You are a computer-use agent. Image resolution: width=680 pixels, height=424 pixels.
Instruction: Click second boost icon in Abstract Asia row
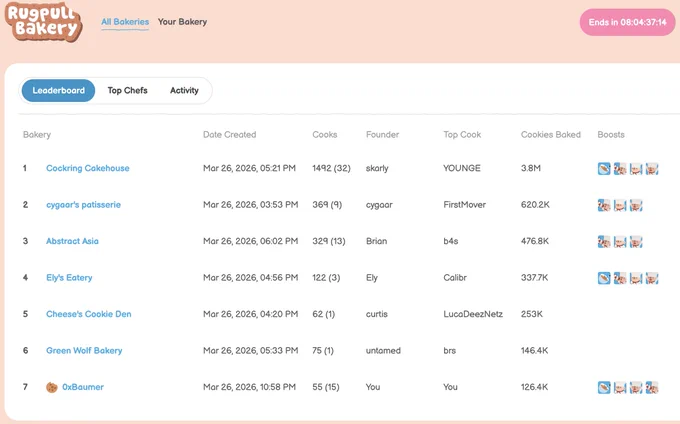(x=620, y=241)
